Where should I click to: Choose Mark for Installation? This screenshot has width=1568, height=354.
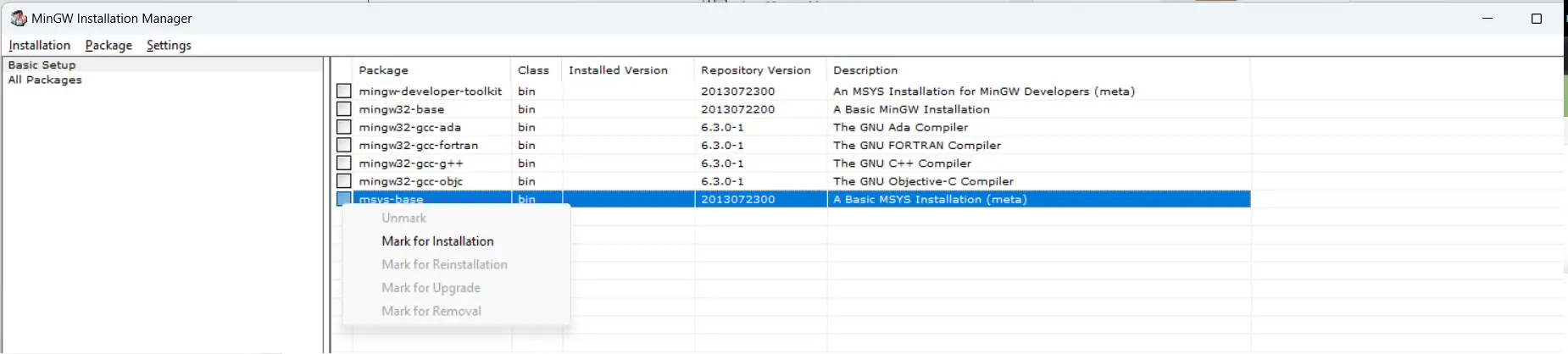437,241
